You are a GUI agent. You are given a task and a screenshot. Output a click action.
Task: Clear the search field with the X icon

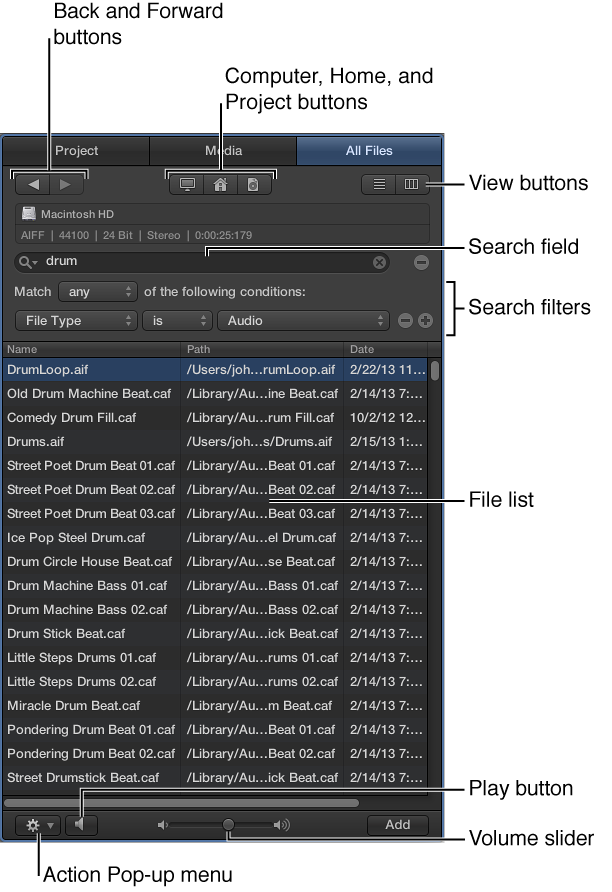pos(379,262)
